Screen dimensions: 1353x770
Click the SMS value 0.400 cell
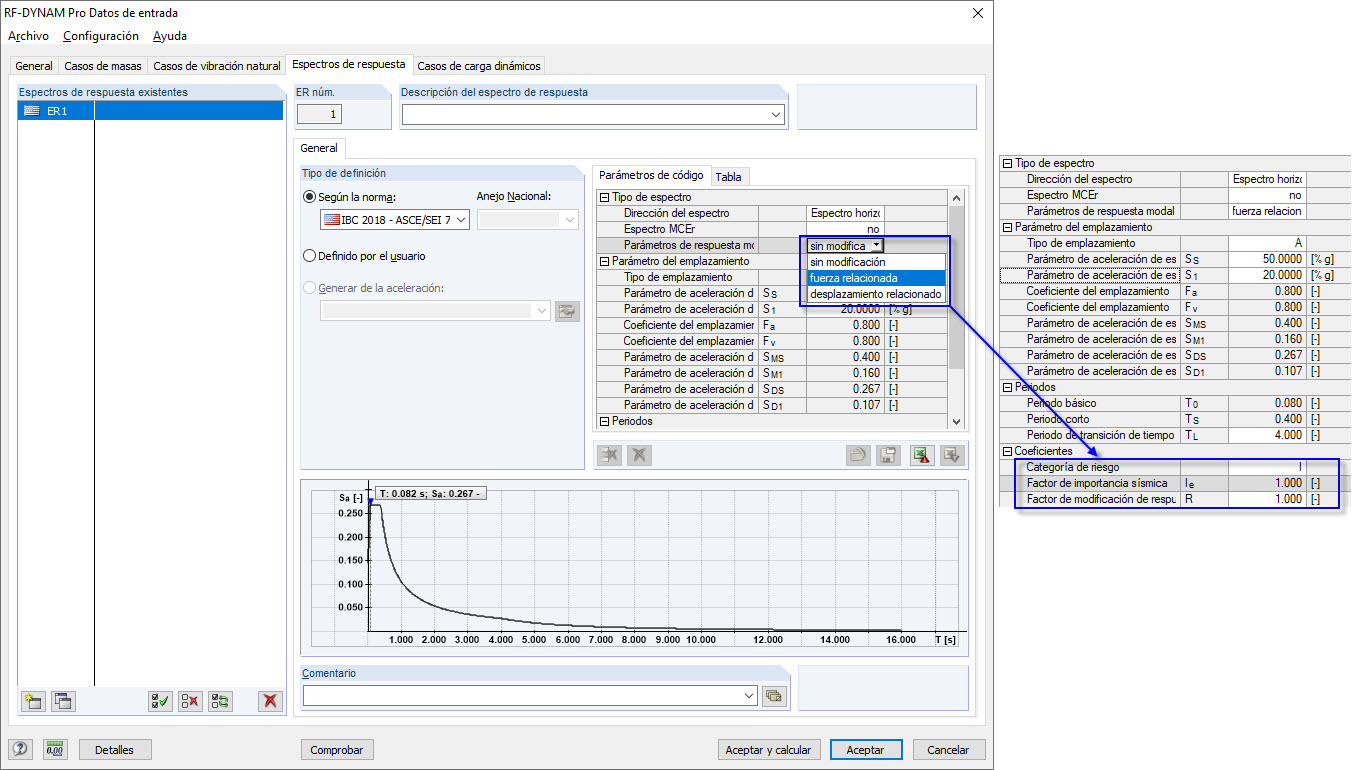845,357
